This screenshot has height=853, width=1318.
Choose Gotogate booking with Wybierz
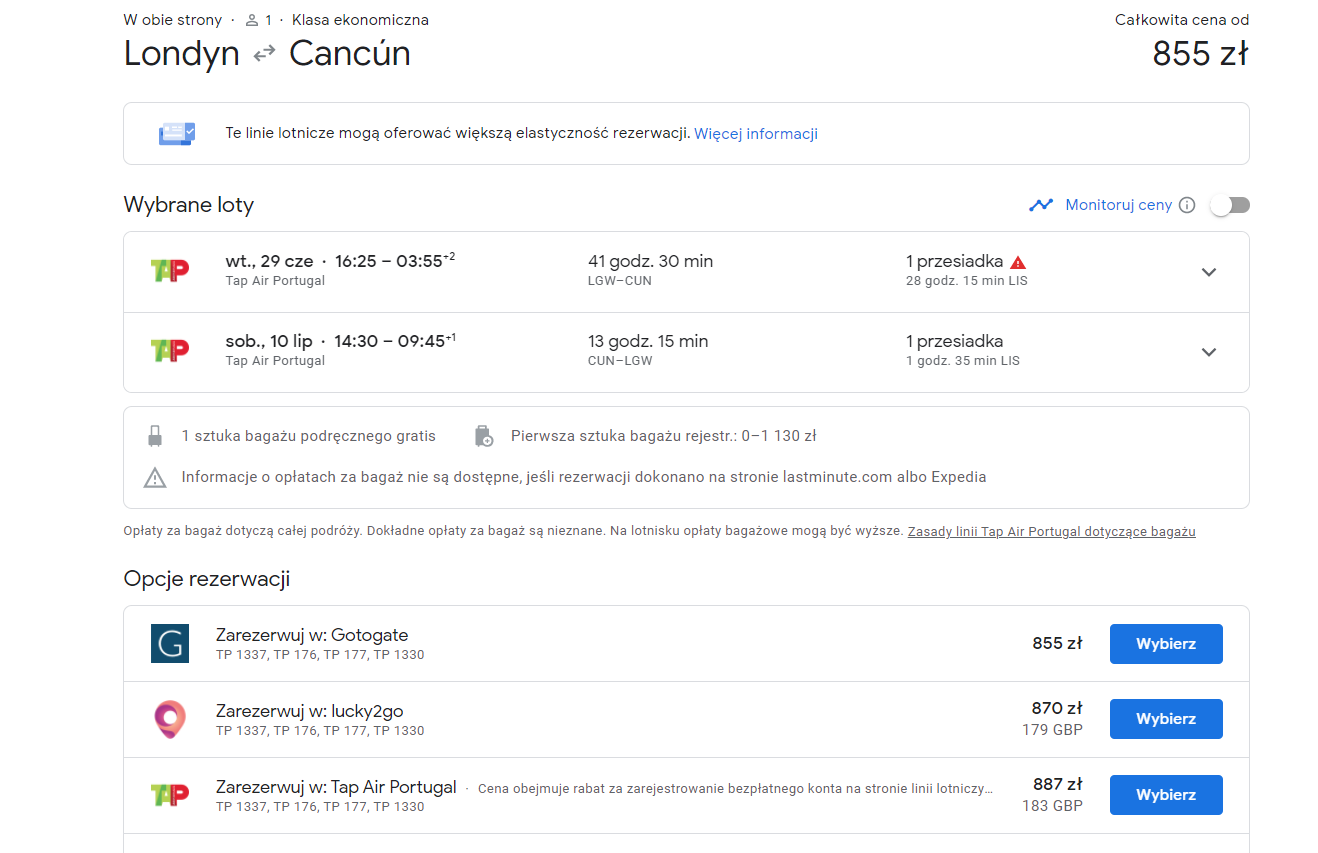[x=1166, y=644]
